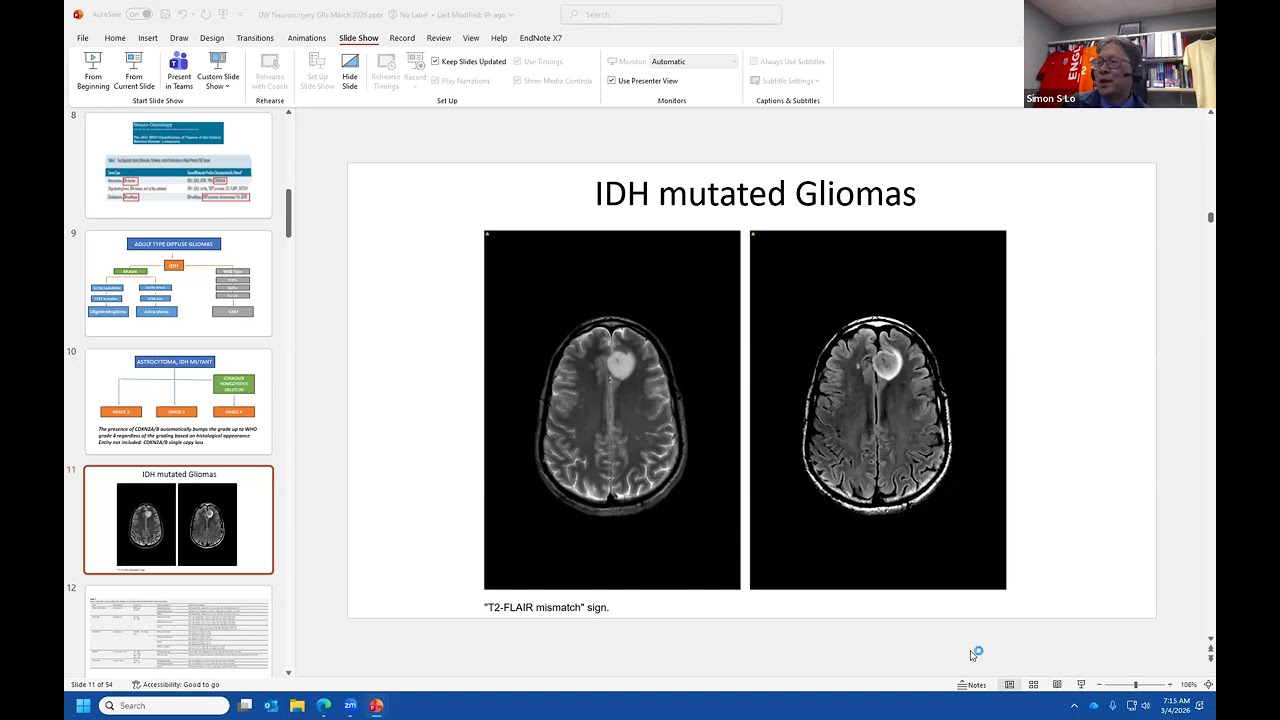Image resolution: width=1280 pixels, height=720 pixels.
Task: Open the Record tab
Action: point(402,38)
